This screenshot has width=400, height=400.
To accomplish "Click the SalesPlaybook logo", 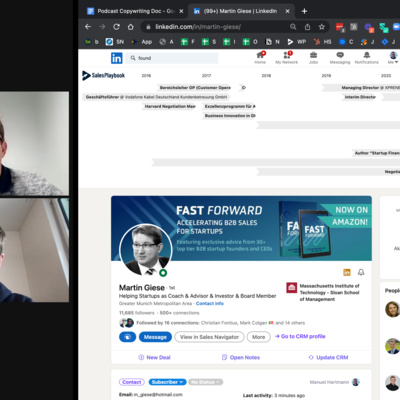I will coord(104,76).
